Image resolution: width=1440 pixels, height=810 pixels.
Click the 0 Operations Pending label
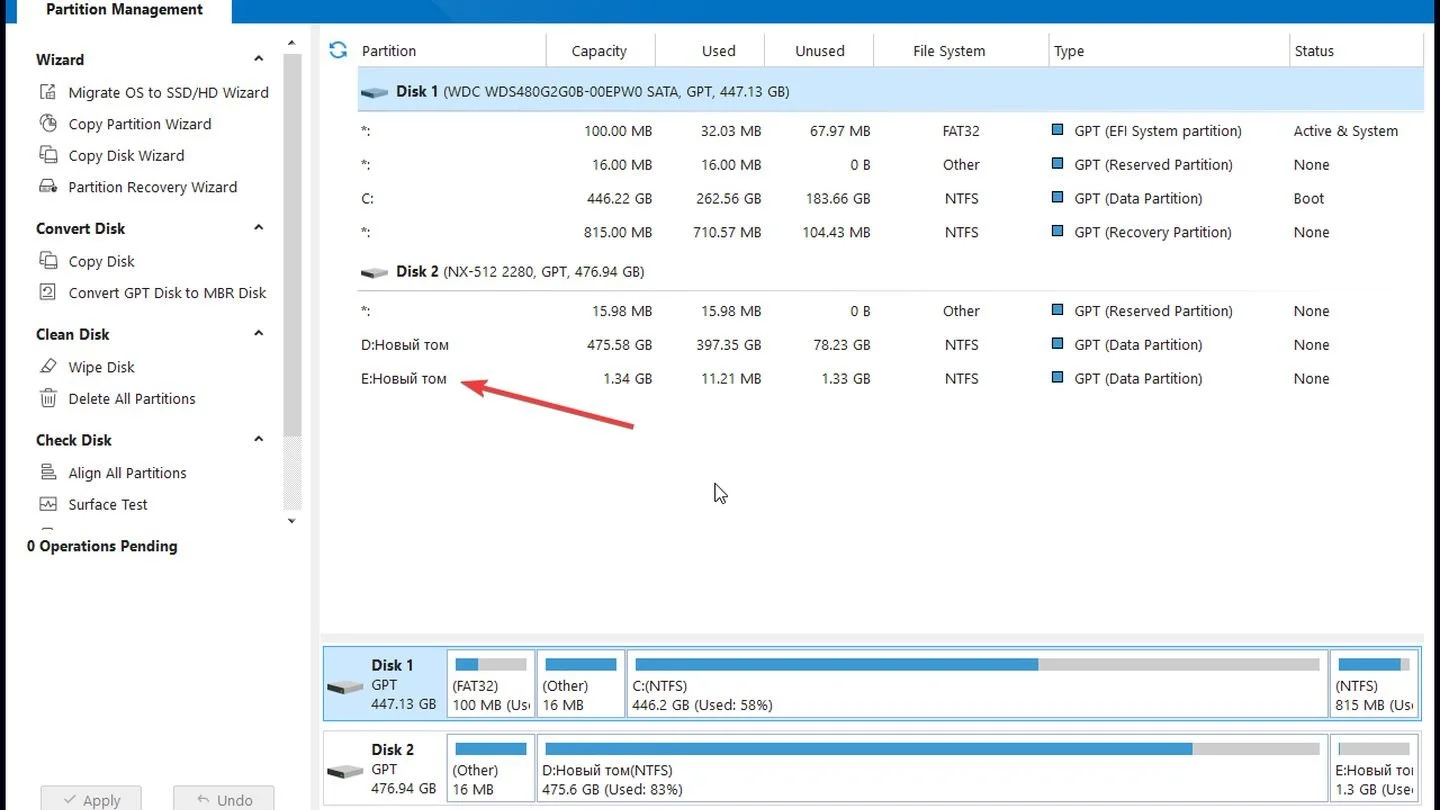[x=102, y=546]
